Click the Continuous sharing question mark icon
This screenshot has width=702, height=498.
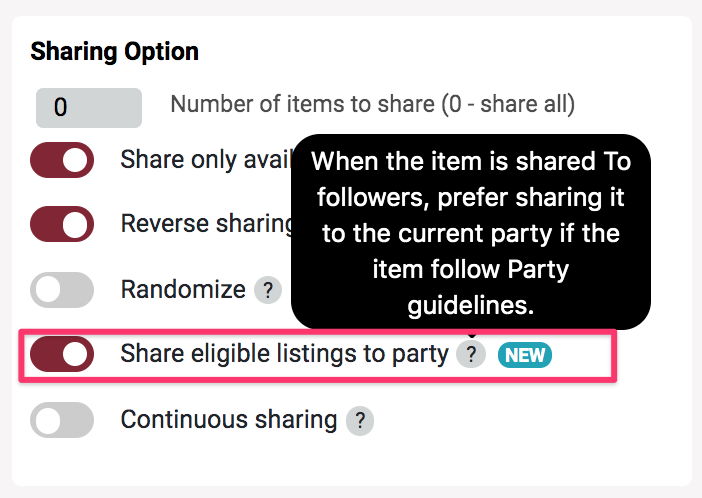[359, 421]
